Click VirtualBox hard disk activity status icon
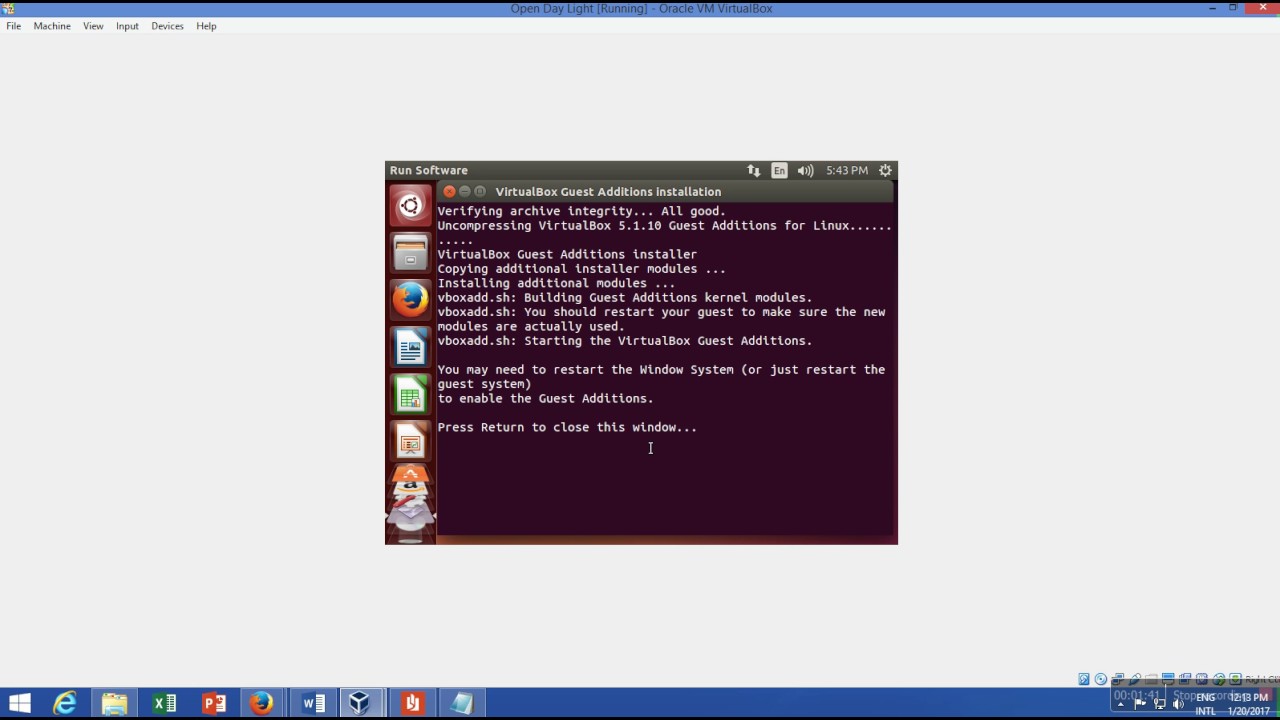Image resolution: width=1280 pixels, height=720 pixels. pyautogui.click(x=1084, y=679)
